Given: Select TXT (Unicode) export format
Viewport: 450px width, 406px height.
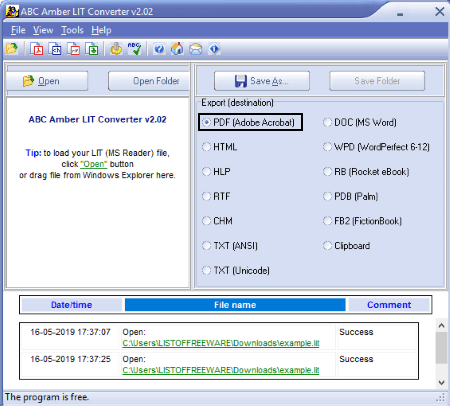Looking at the screenshot, I should coord(236,270).
